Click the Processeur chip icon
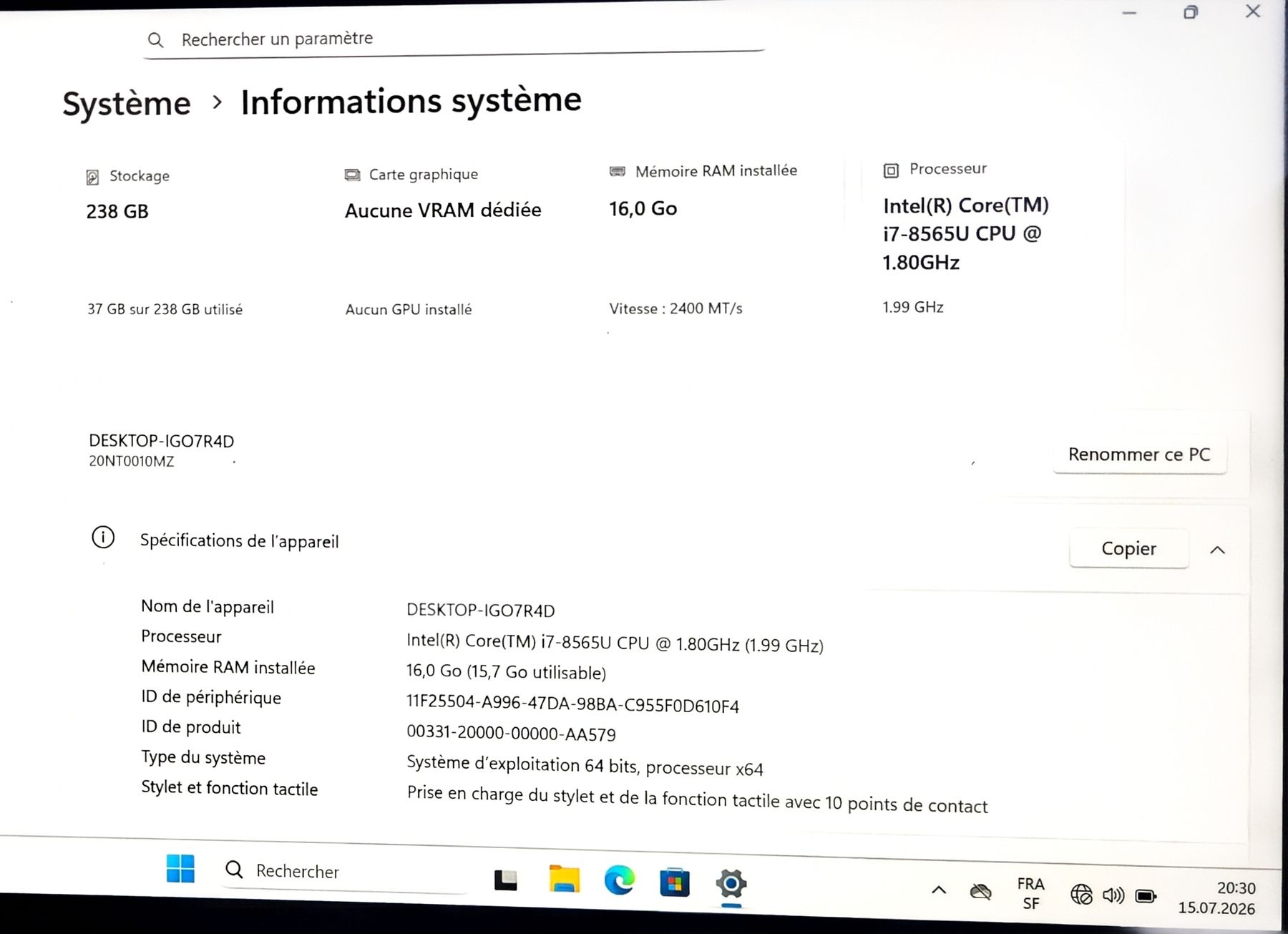1288x934 pixels. (x=891, y=170)
